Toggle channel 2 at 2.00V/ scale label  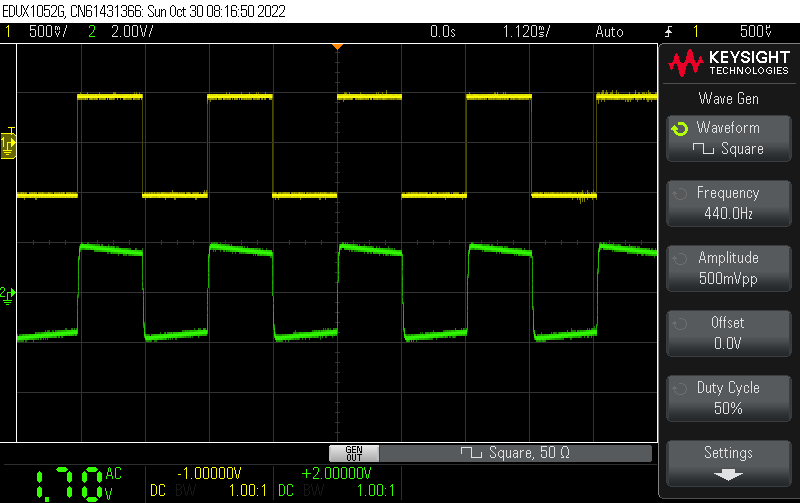click(x=122, y=32)
